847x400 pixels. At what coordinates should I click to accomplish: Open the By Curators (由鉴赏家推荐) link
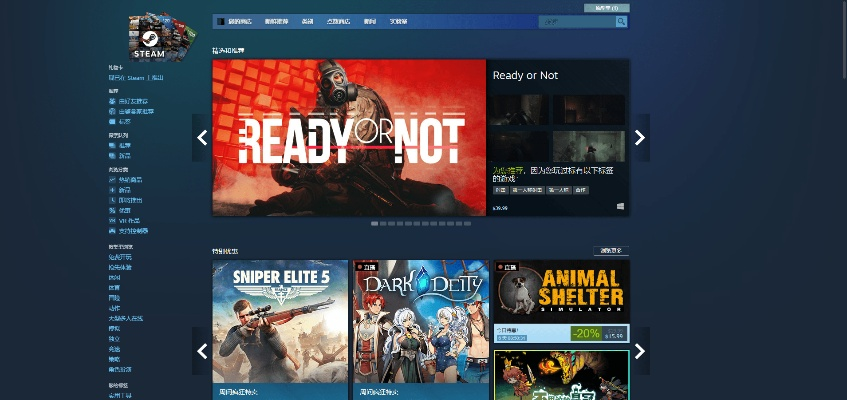tap(137, 111)
